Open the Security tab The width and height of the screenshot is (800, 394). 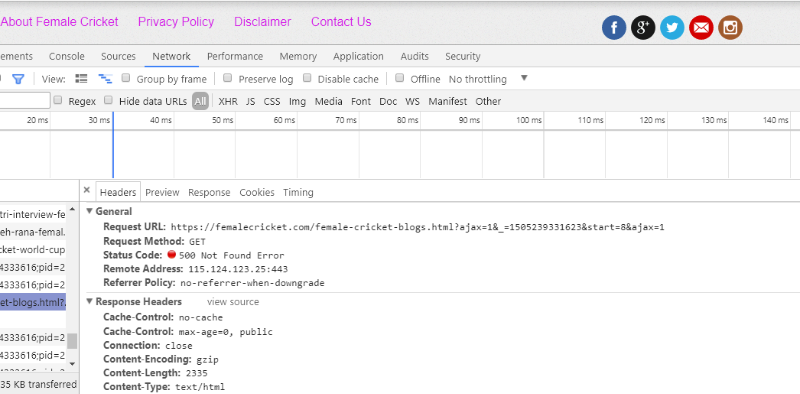(463, 56)
